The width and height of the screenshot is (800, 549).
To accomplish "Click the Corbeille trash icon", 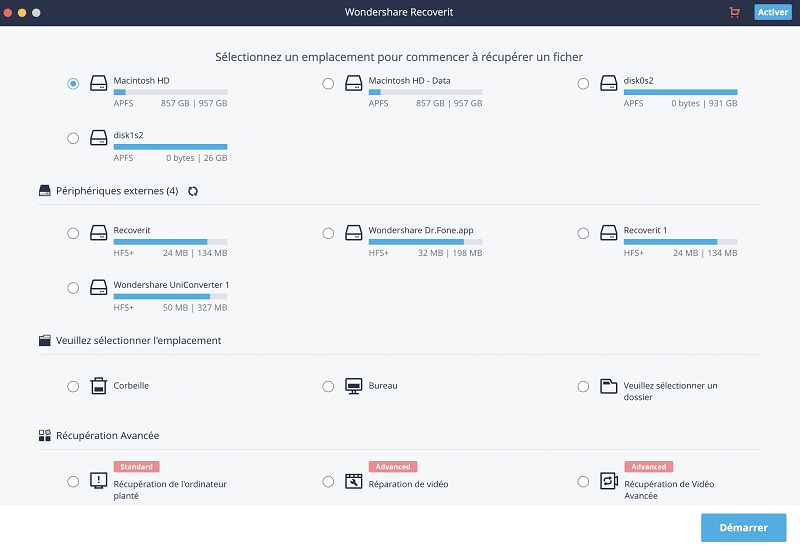I will coord(98,386).
